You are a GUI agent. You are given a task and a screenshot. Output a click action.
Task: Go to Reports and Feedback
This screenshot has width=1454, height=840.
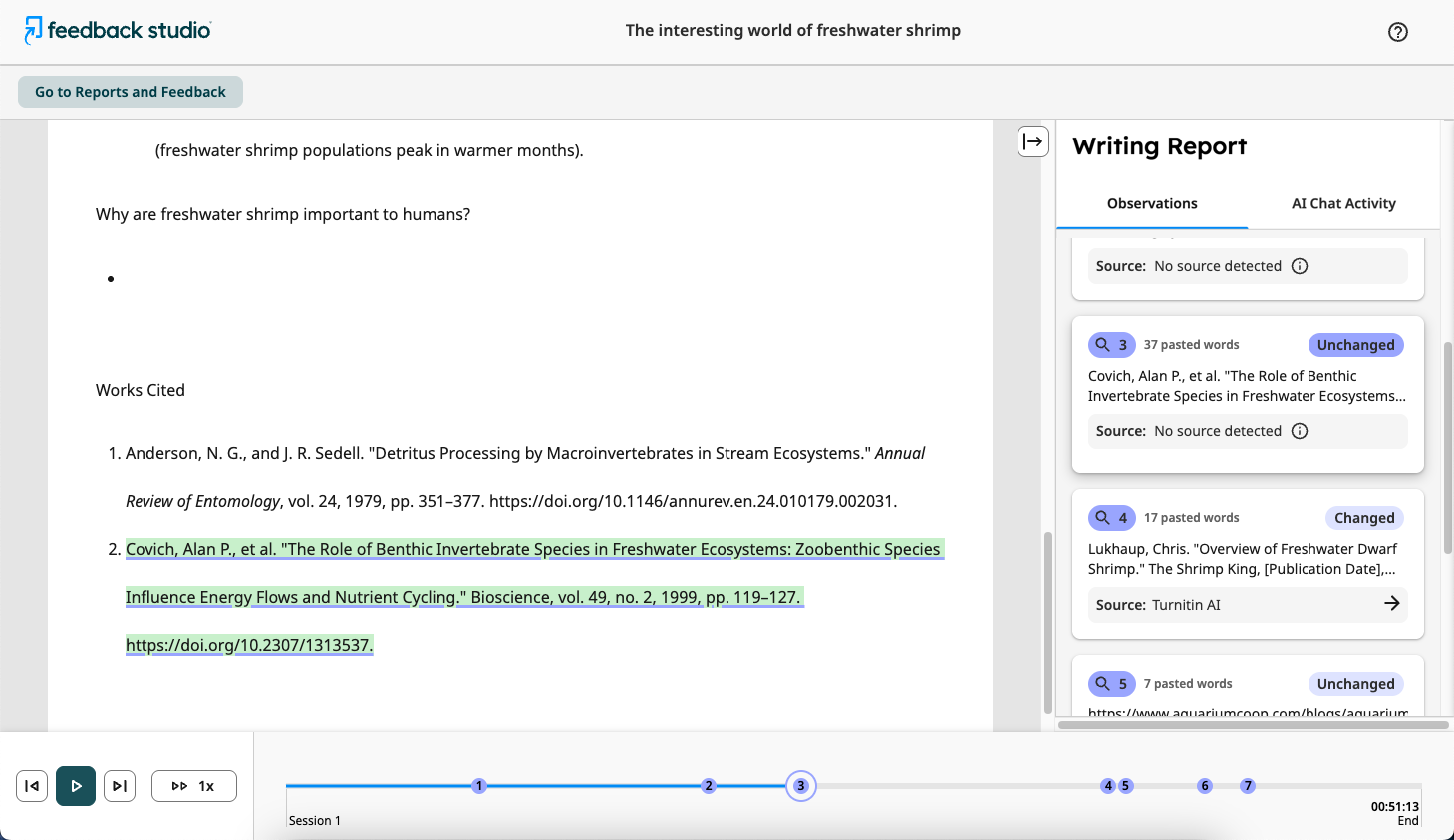(131, 92)
